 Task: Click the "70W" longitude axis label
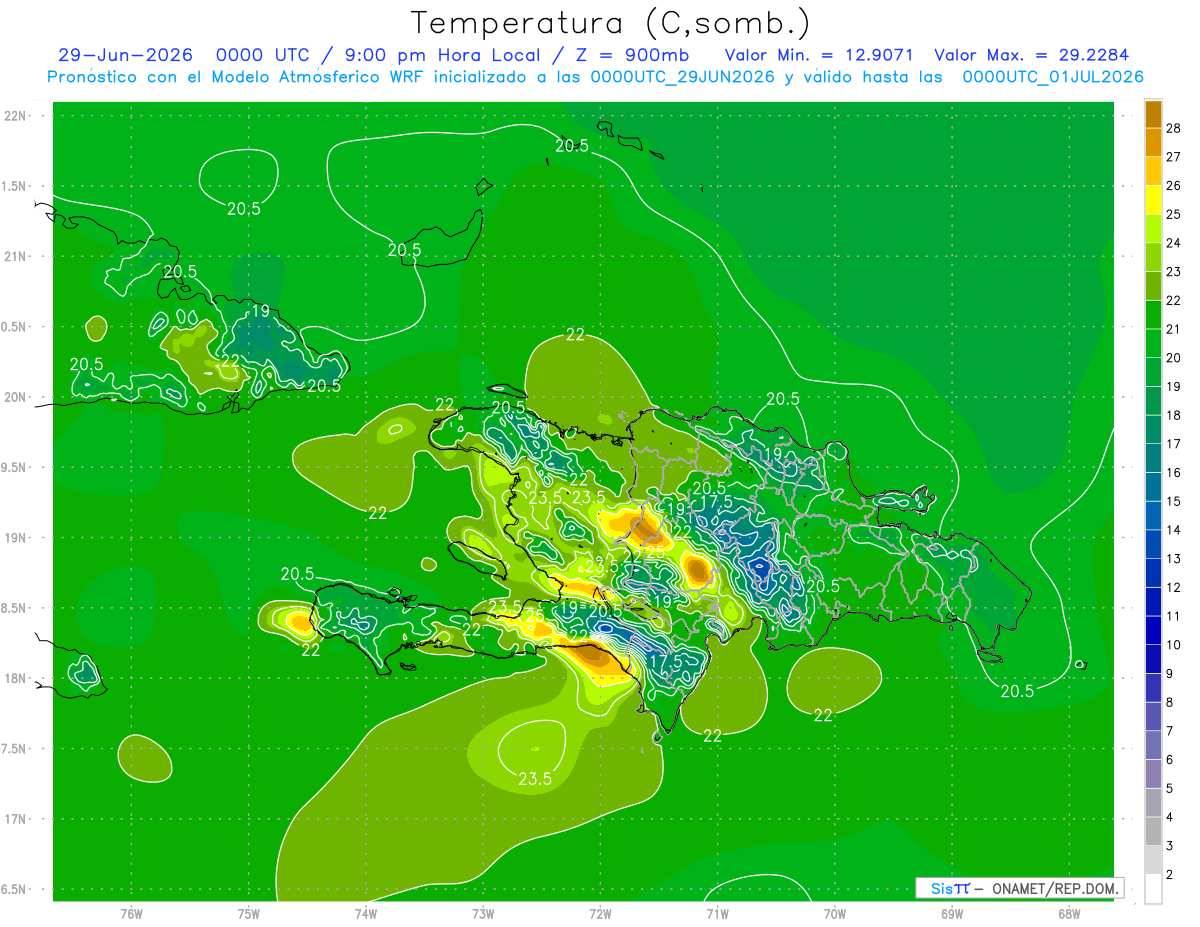(835, 914)
